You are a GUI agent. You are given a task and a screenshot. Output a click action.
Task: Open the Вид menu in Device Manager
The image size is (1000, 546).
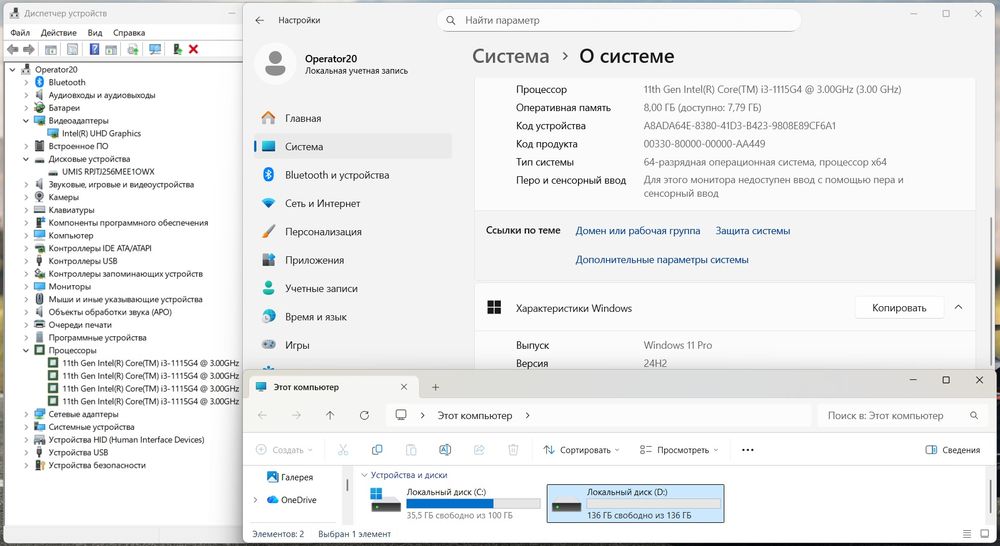pyautogui.click(x=95, y=33)
